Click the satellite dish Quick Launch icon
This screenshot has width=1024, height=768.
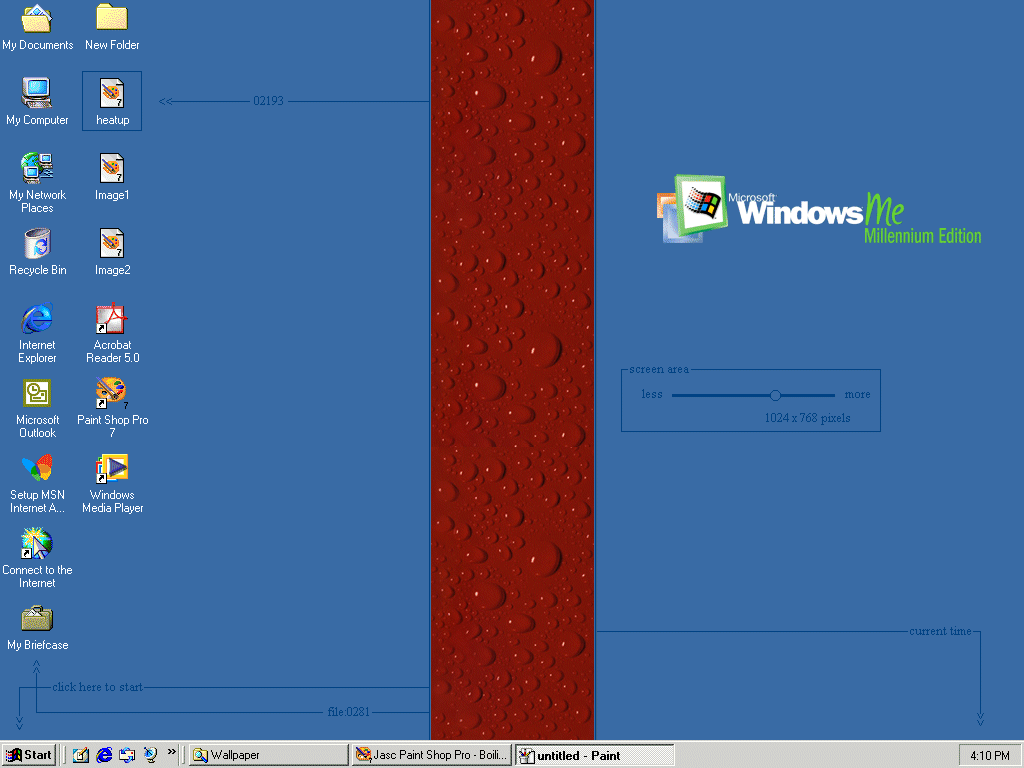150,755
